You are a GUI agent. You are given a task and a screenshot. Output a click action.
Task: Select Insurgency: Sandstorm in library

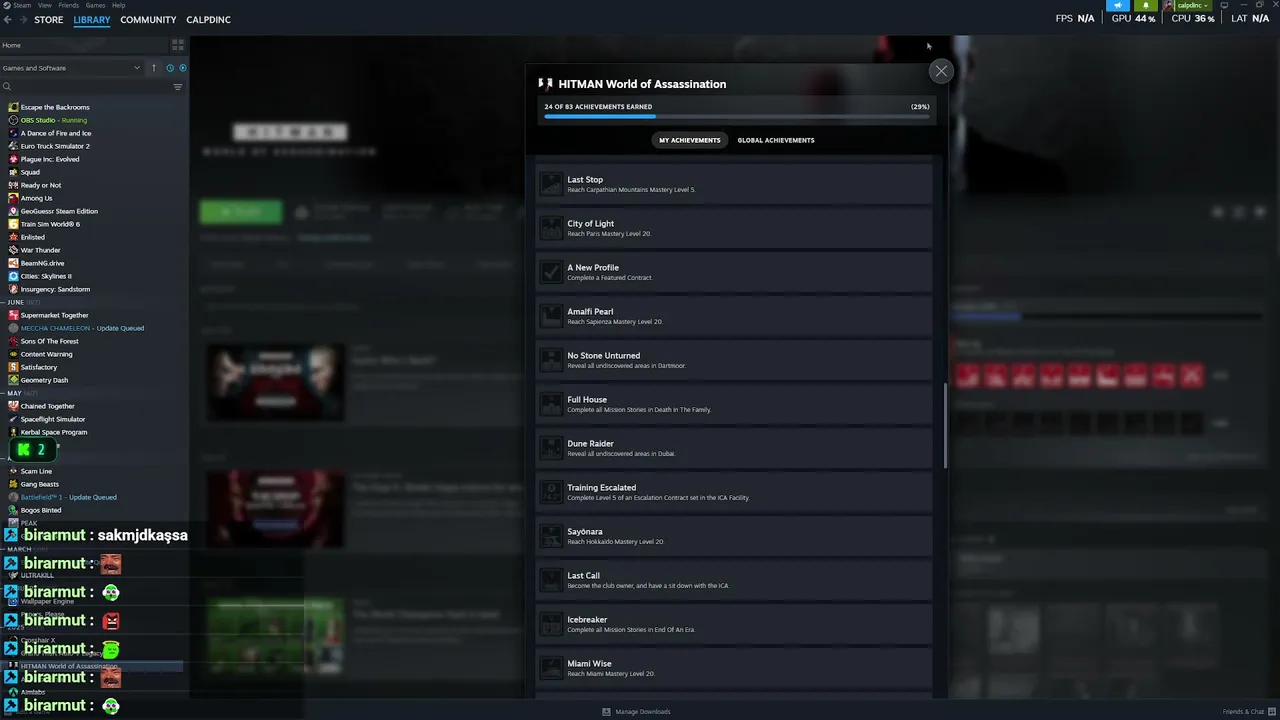(55, 289)
